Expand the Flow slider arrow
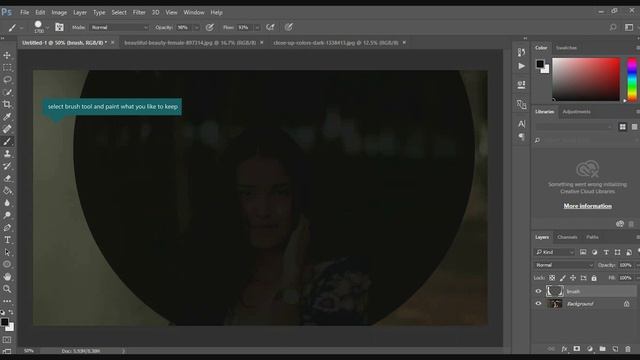This screenshot has height=360, width=640. coord(257,27)
